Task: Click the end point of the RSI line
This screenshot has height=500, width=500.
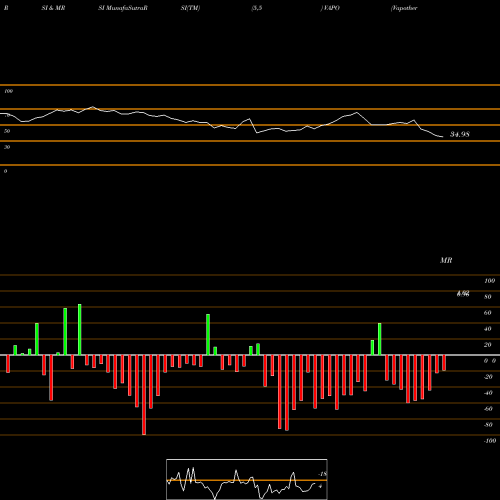Action: tap(443, 137)
